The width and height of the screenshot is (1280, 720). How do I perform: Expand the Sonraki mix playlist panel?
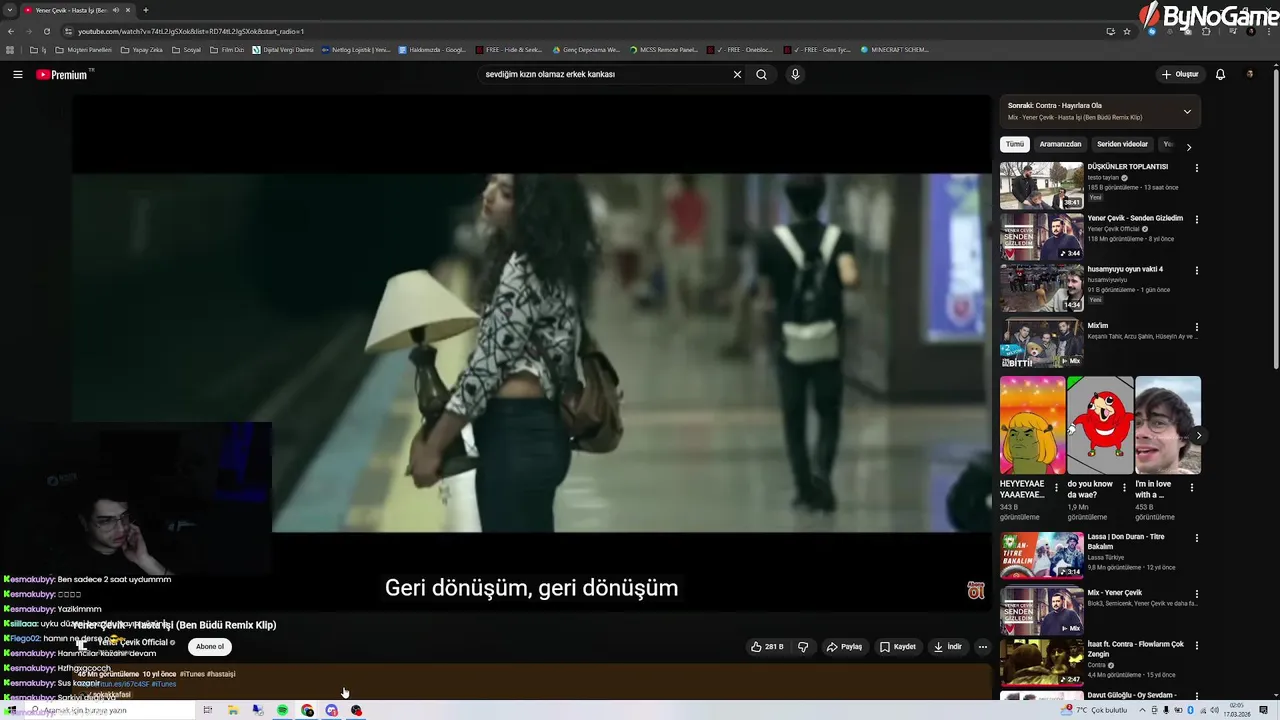point(1187,111)
